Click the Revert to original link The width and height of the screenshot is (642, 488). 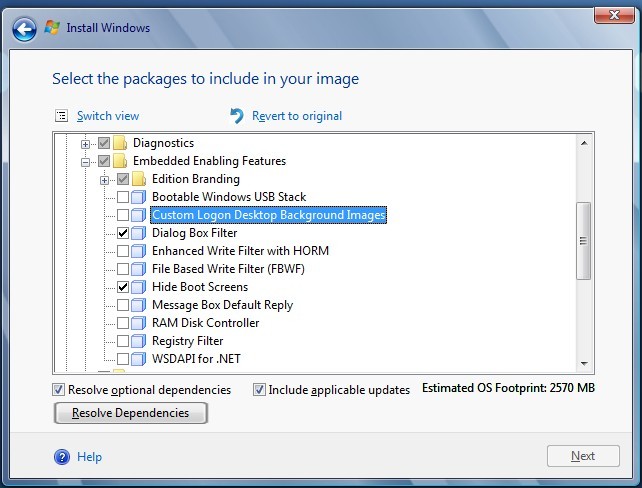click(x=297, y=116)
